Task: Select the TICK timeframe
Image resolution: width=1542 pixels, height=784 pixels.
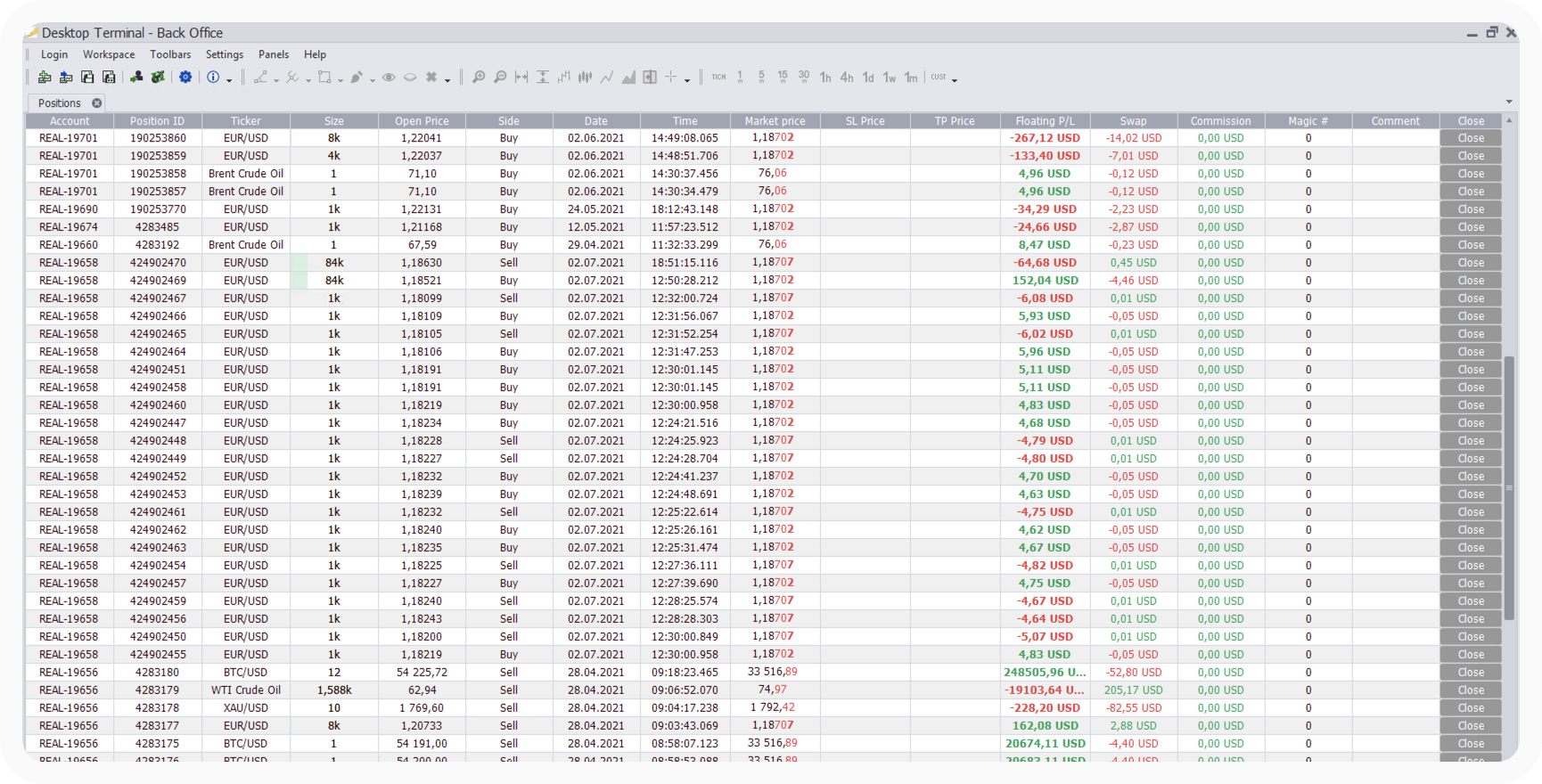Action: coord(718,78)
